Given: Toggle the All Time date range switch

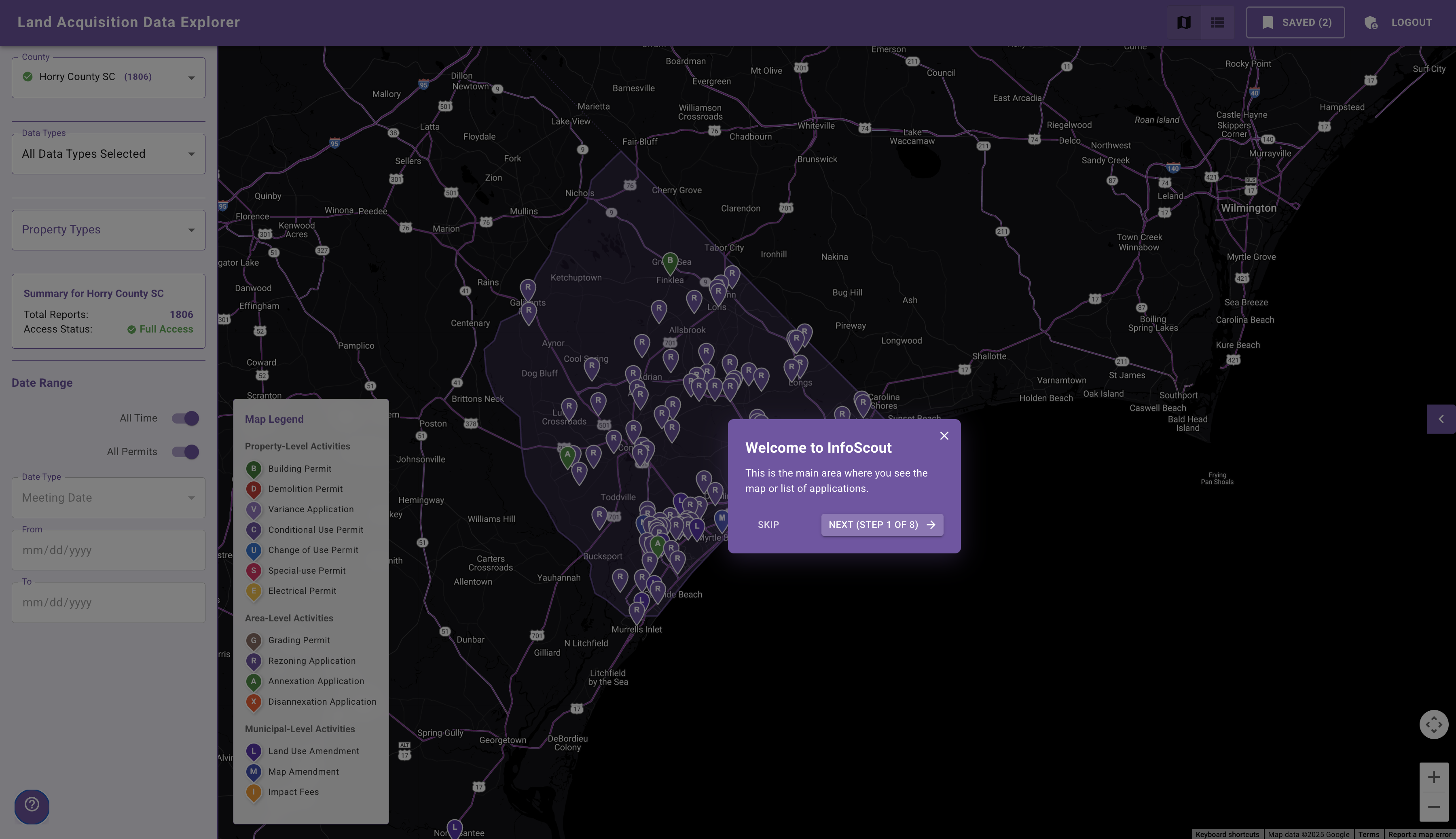Looking at the screenshot, I should point(184,418).
